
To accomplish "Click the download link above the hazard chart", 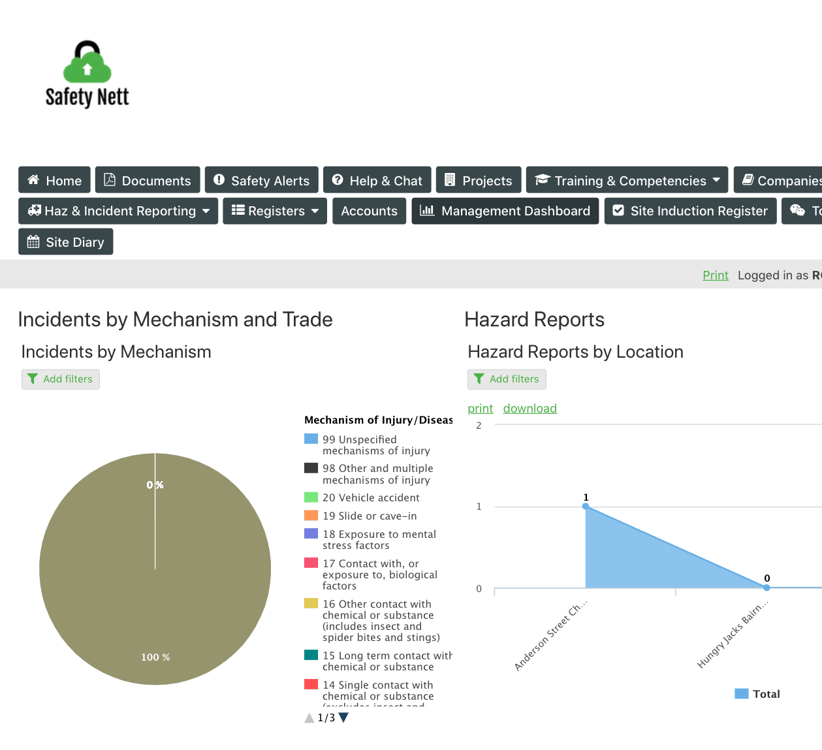I will pos(530,408).
